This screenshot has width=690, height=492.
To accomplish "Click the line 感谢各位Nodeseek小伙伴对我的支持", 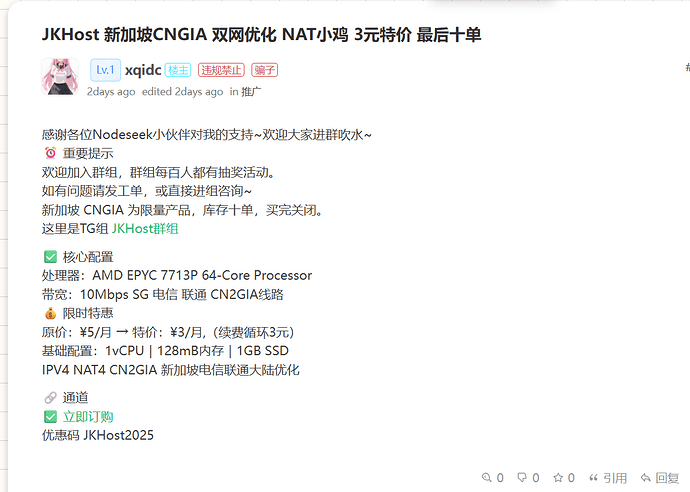I will [207, 135].
